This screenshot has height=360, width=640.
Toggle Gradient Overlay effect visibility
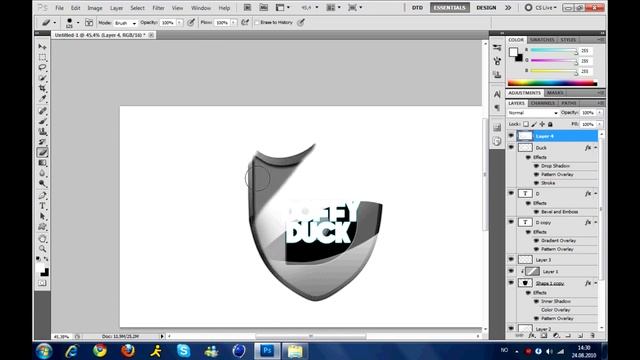click(536, 241)
